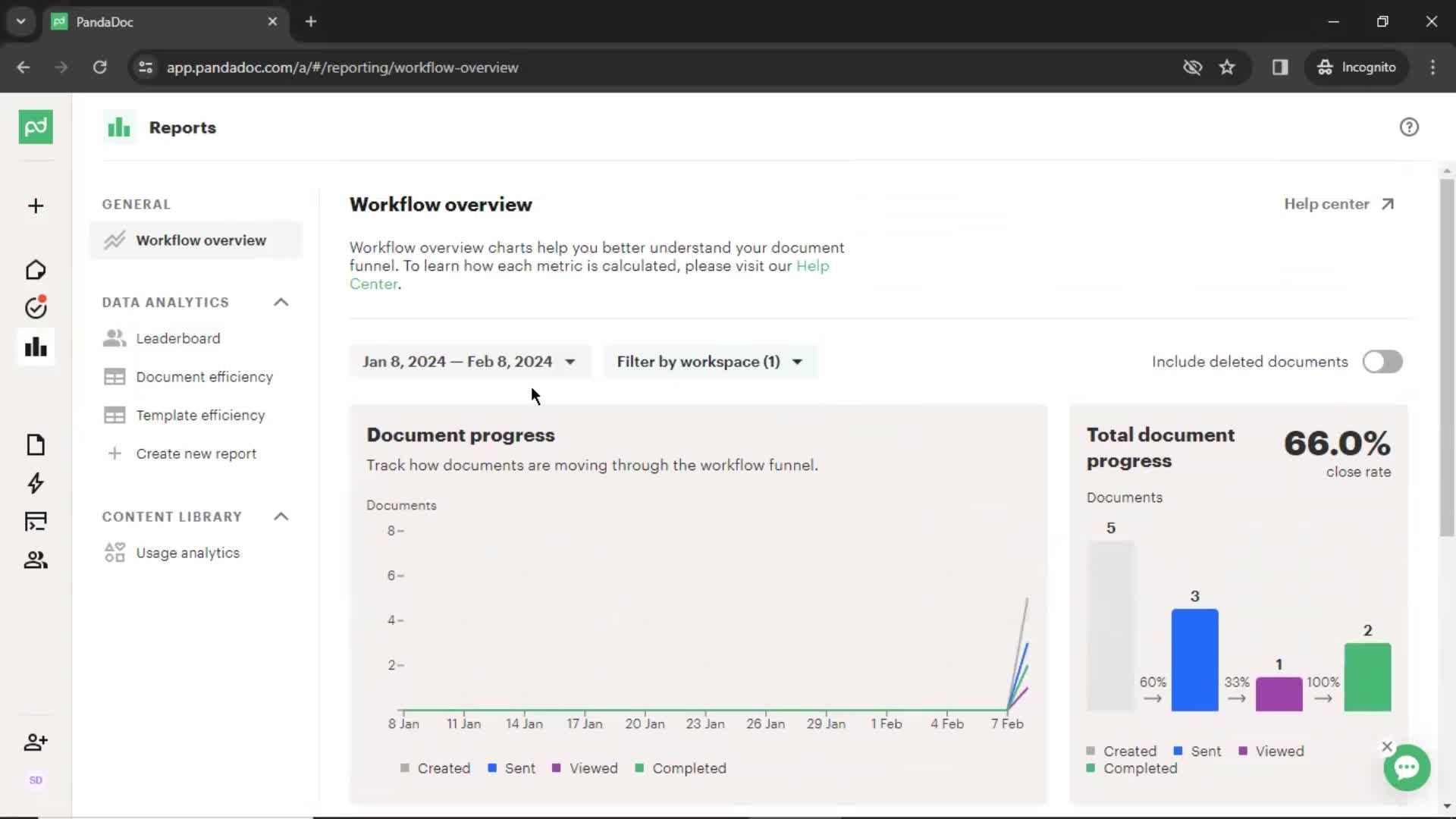Click the Reports bar chart icon in sidebar
The image size is (1456, 819).
35,346
